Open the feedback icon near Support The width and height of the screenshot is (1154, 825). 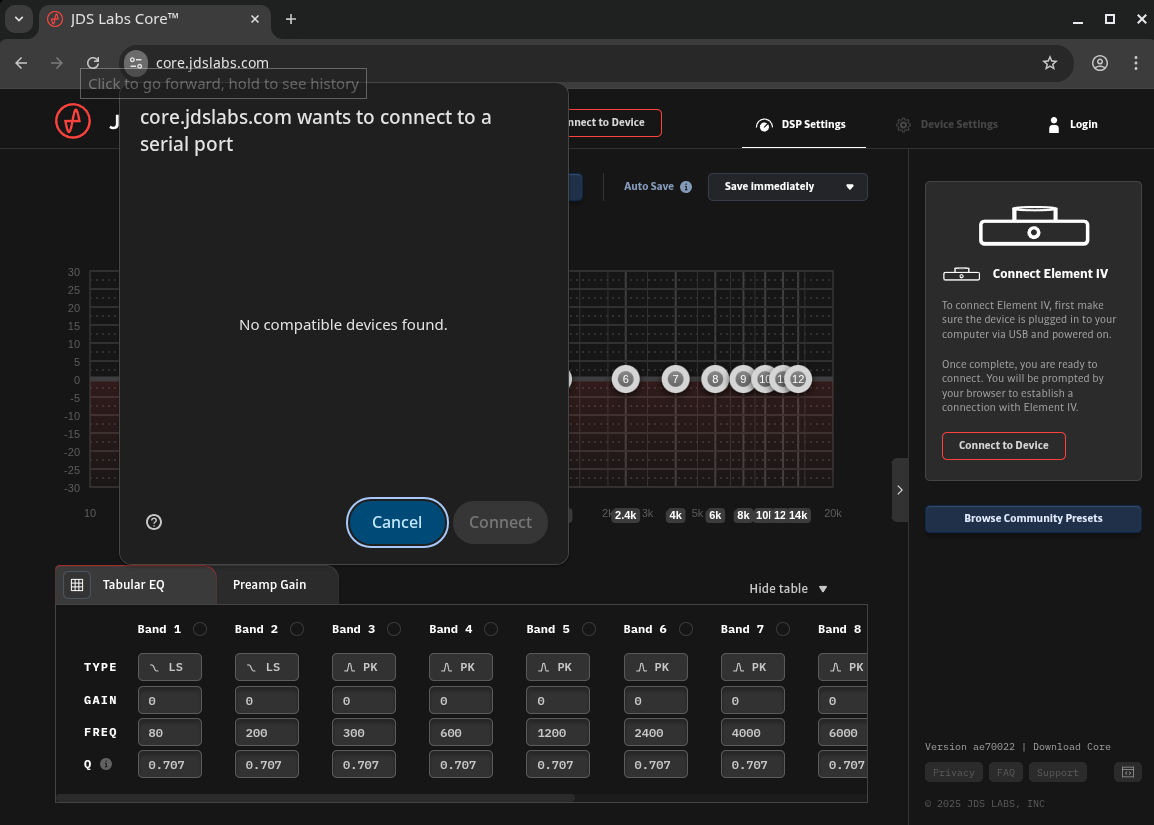(x=1128, y=772)
